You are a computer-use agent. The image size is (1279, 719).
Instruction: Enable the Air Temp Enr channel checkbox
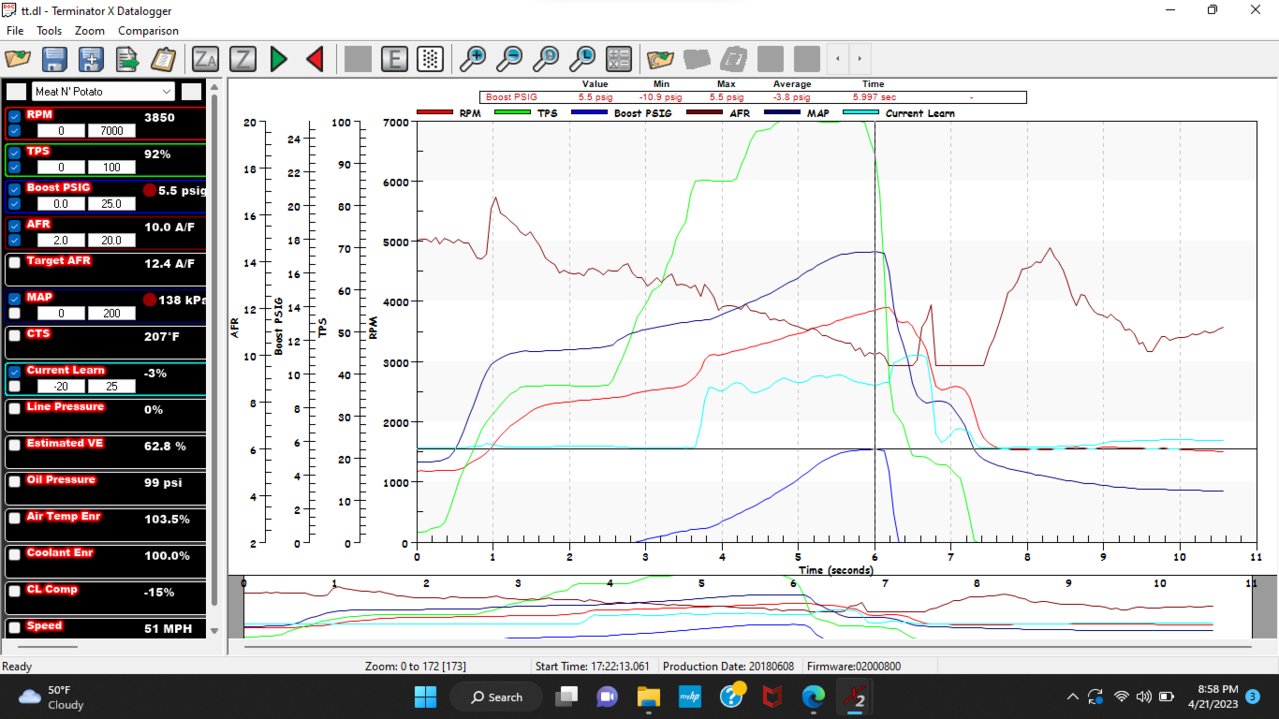(x=15, y=518)
